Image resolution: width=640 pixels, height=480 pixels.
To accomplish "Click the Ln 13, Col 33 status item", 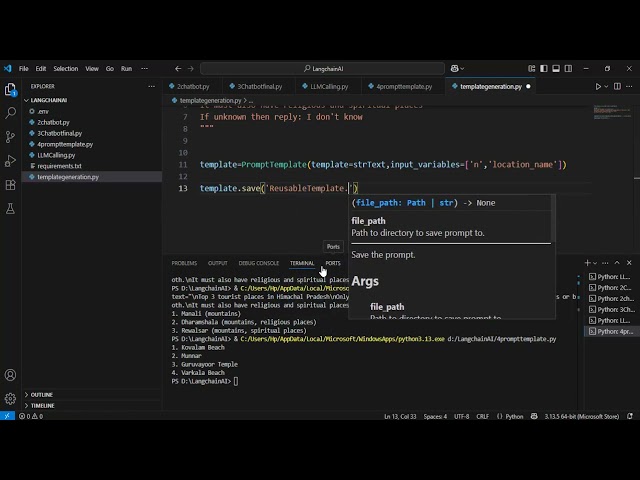I will pos(400,416).
